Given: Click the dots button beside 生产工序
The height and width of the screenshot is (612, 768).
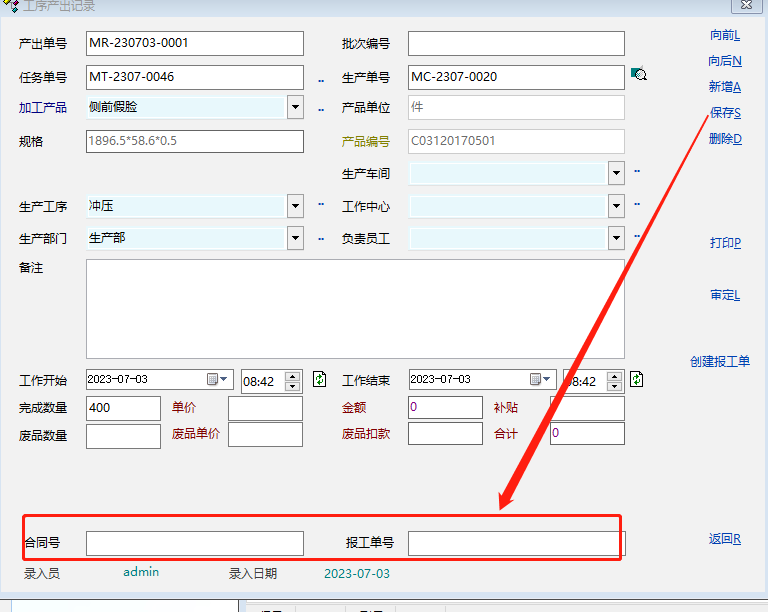Looking at the screenshot, I should 321,205.
